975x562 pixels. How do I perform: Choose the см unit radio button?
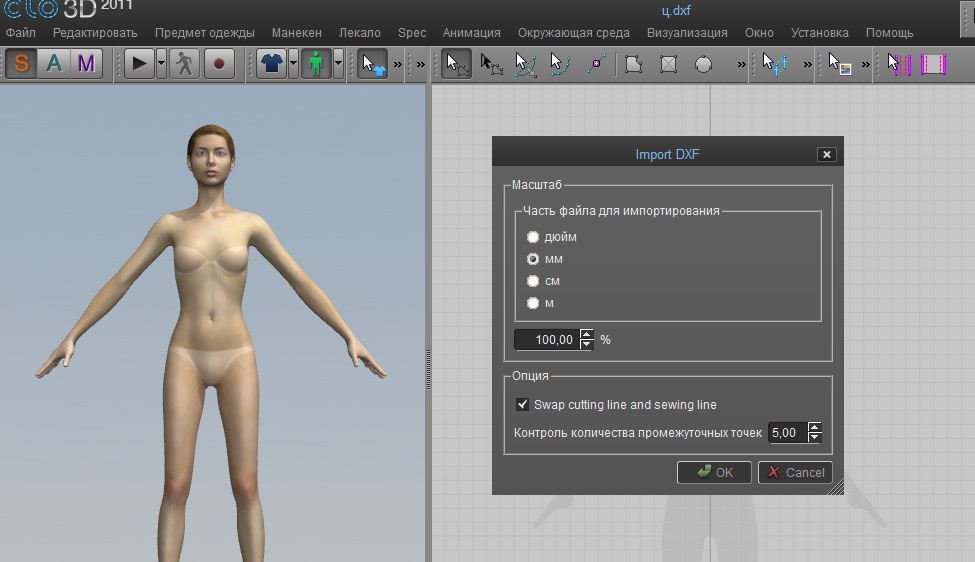pyautogui.click(x=533, y=281)
